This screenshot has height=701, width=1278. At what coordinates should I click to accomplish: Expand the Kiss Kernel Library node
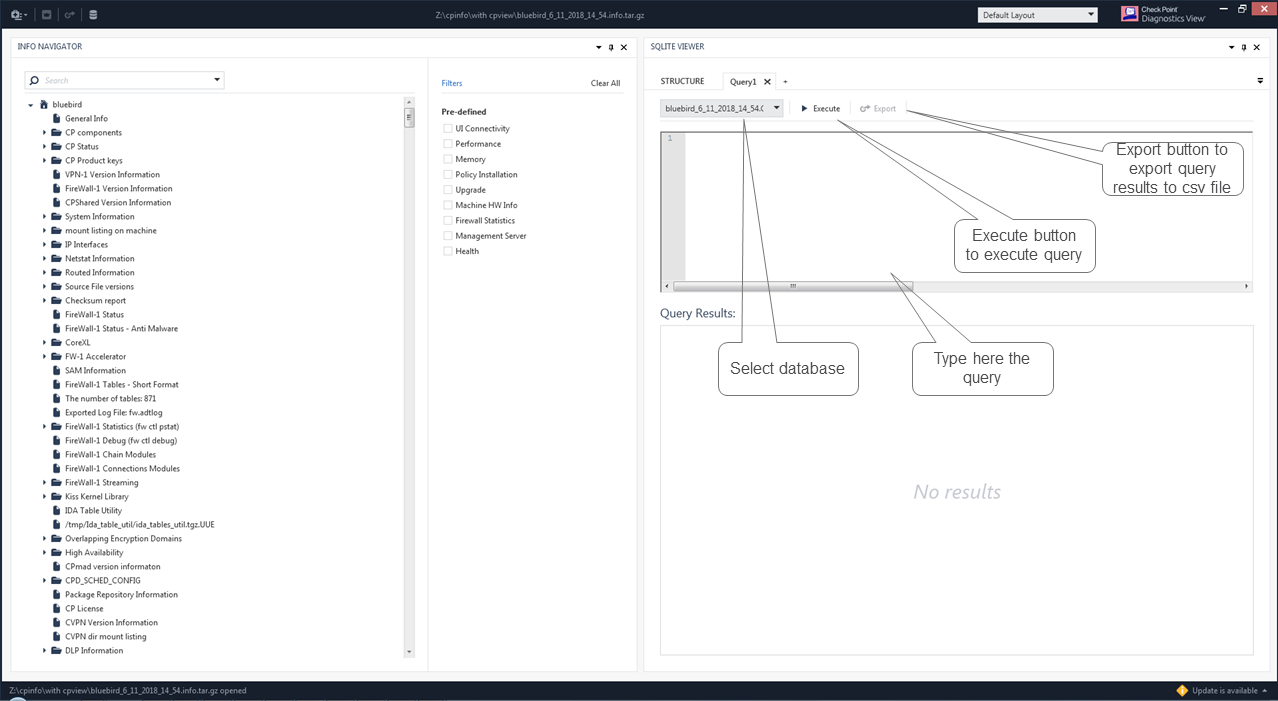[x=44, y=497]
